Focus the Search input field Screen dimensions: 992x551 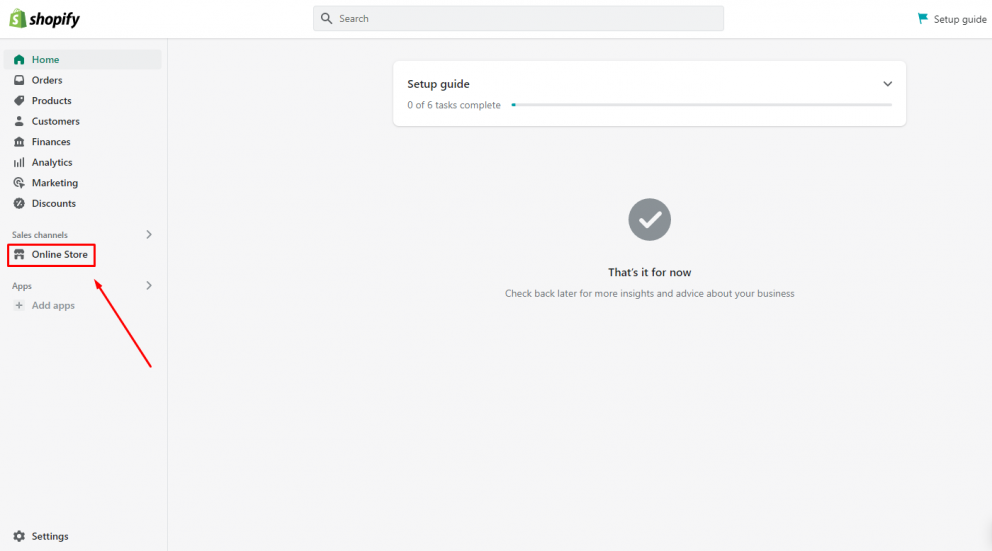(518, 18)
